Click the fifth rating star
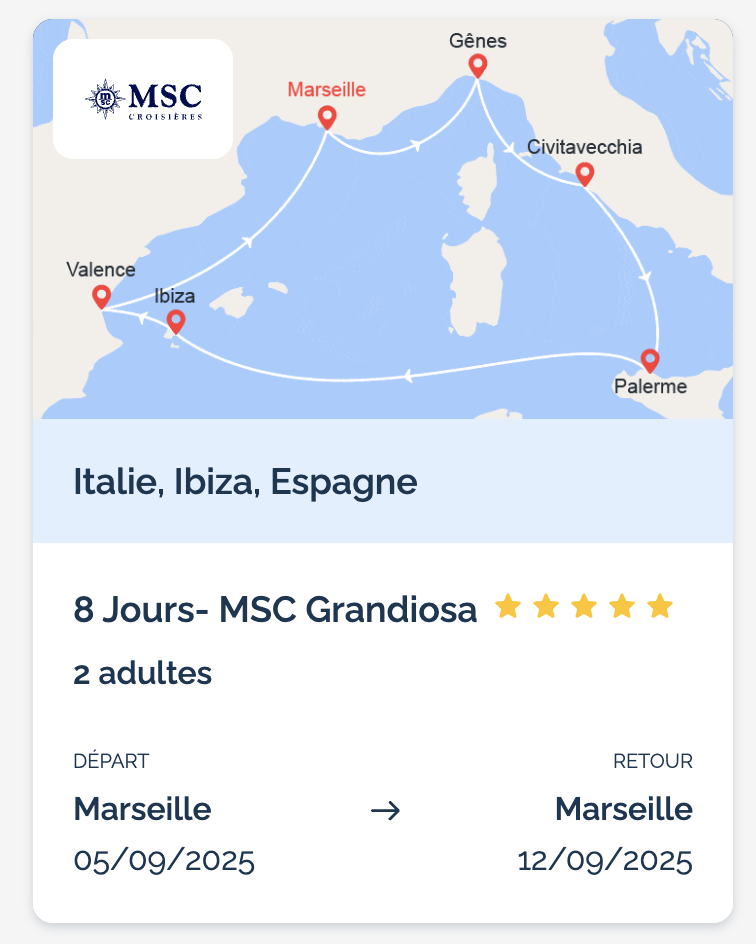 pyautogui.click(x=660, y=606)
